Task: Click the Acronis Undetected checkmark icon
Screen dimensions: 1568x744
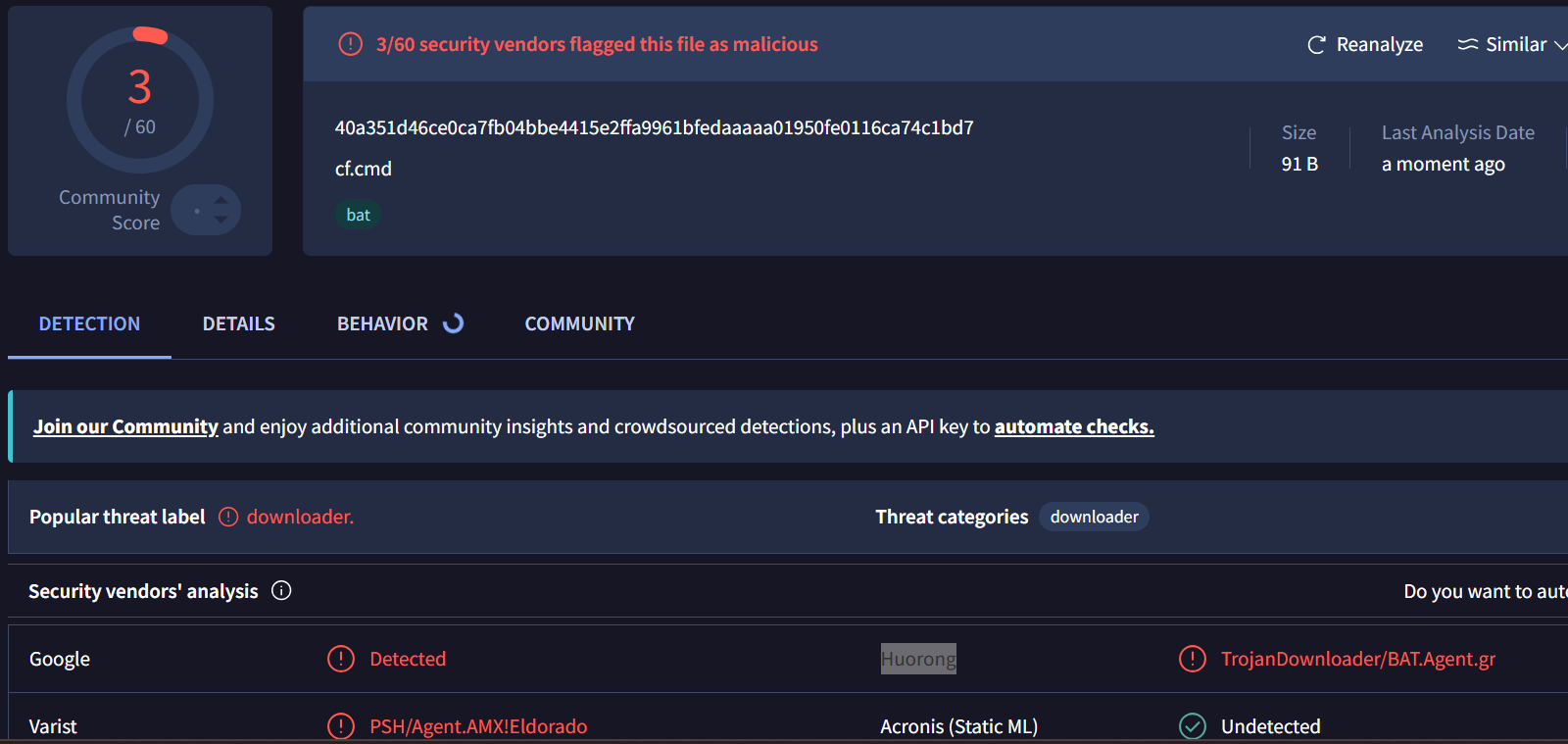Action: point(1192,726)
